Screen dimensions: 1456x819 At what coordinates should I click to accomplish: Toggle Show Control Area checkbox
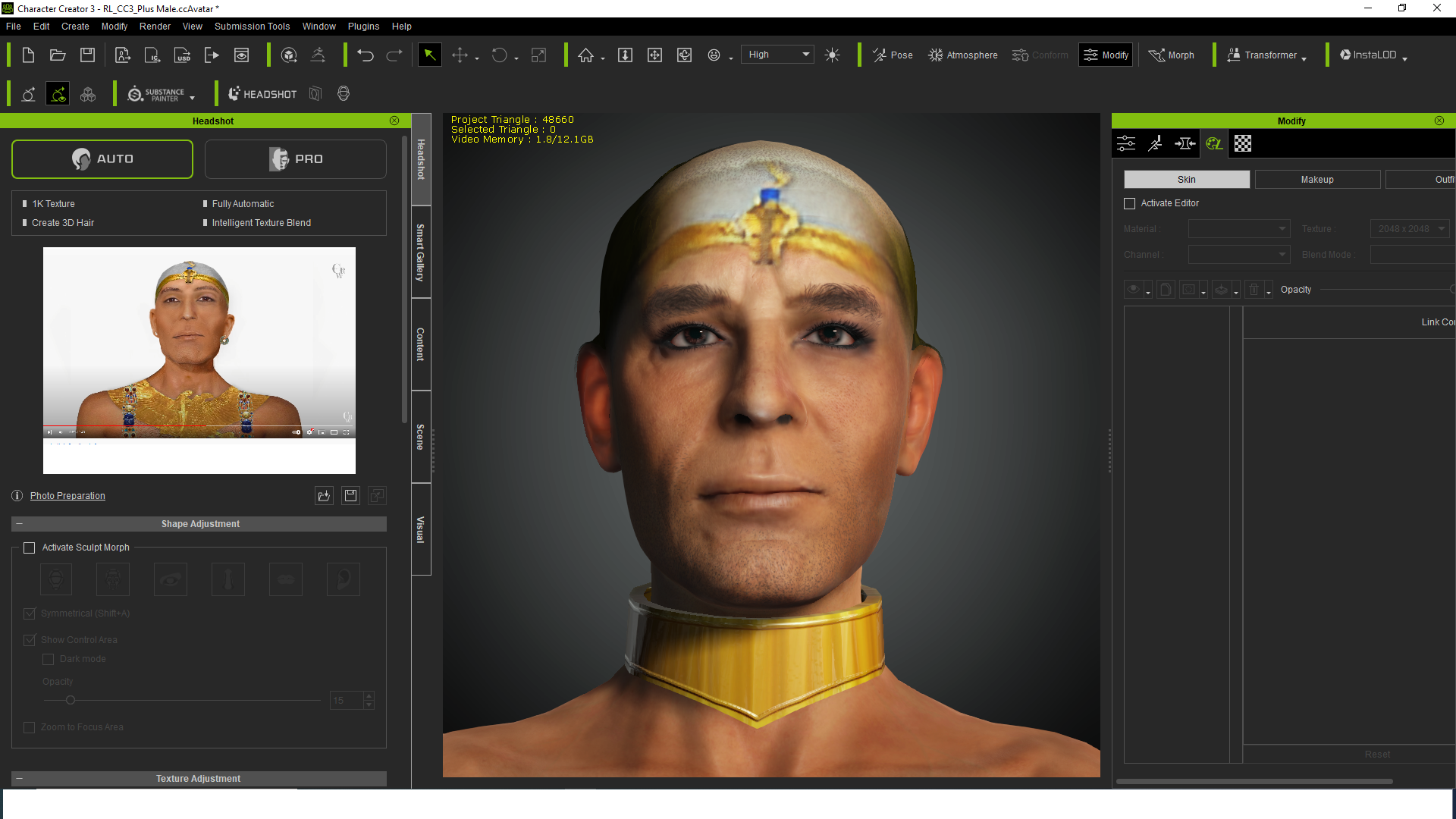(30, 640)
